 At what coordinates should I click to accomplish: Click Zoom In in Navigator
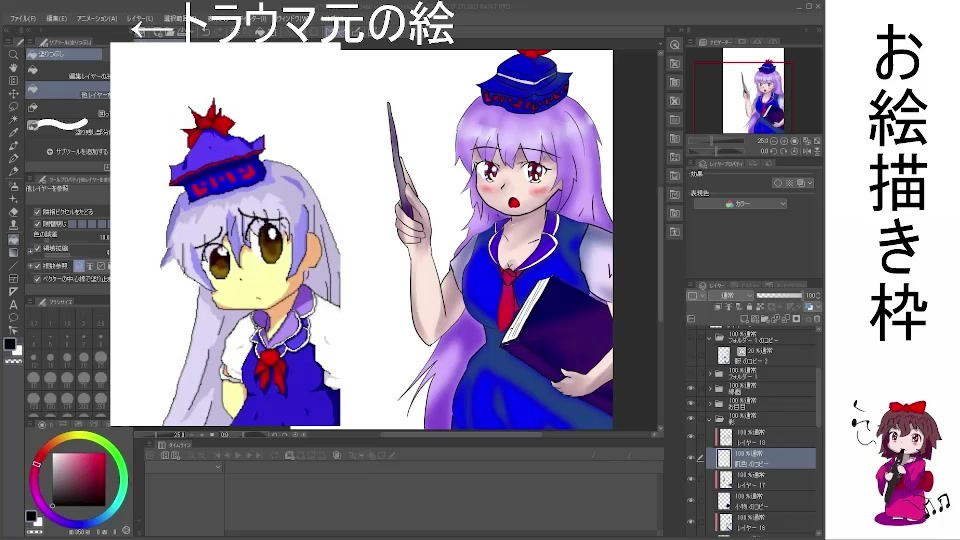pyautogui.click(x=784, y=141)
